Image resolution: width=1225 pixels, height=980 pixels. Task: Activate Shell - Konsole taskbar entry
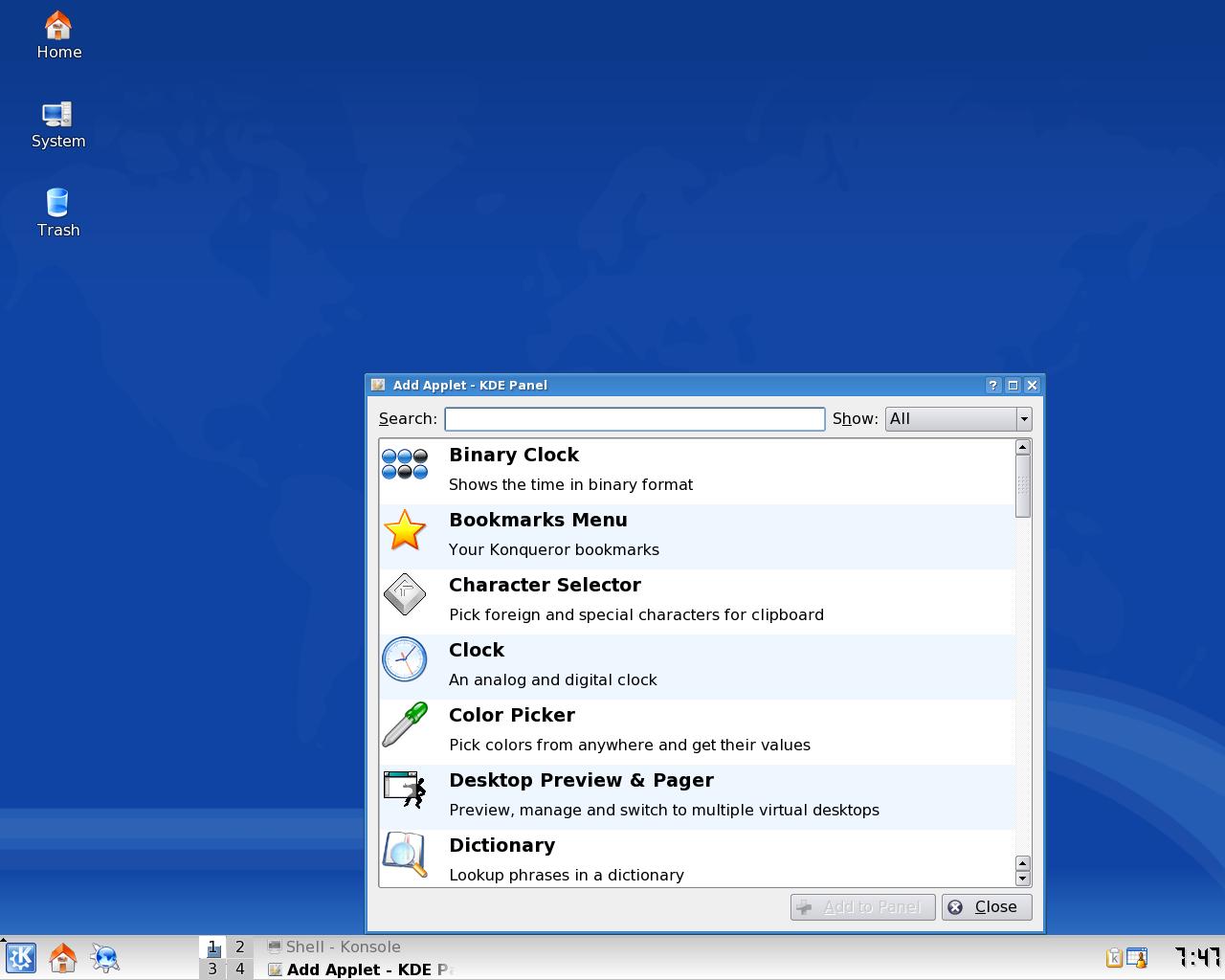tap(358, 947)
